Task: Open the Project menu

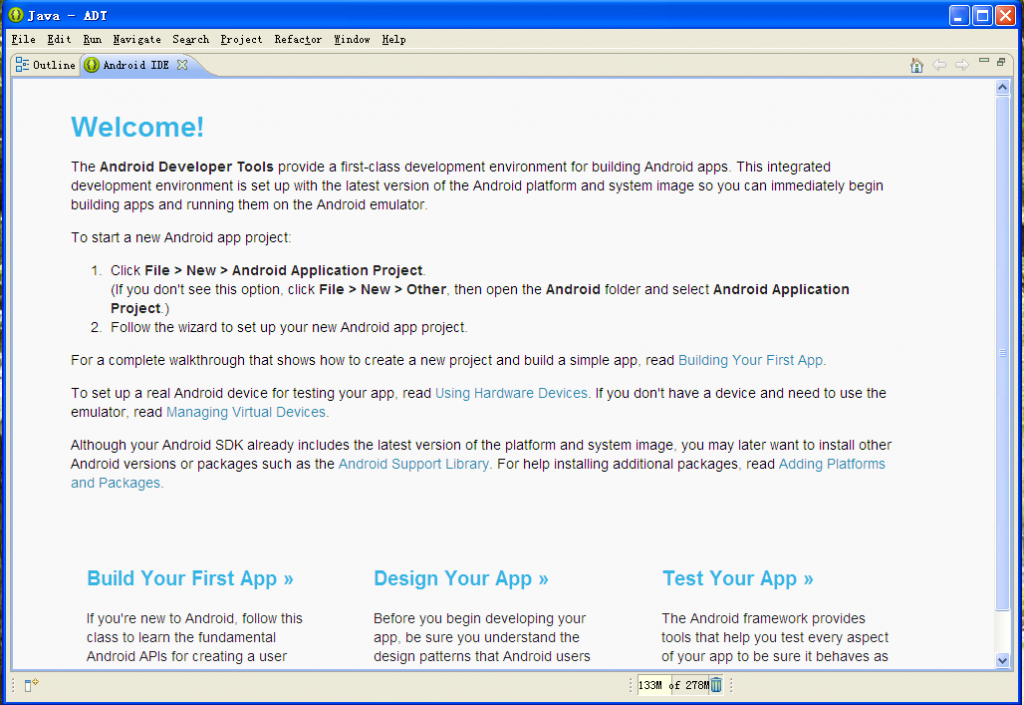Action: click(241, 39)
